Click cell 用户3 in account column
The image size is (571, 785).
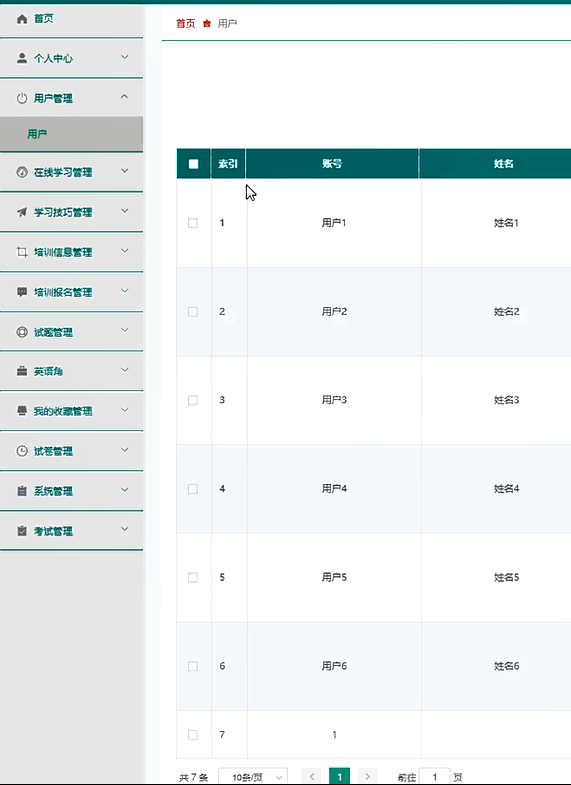point(334,400)
